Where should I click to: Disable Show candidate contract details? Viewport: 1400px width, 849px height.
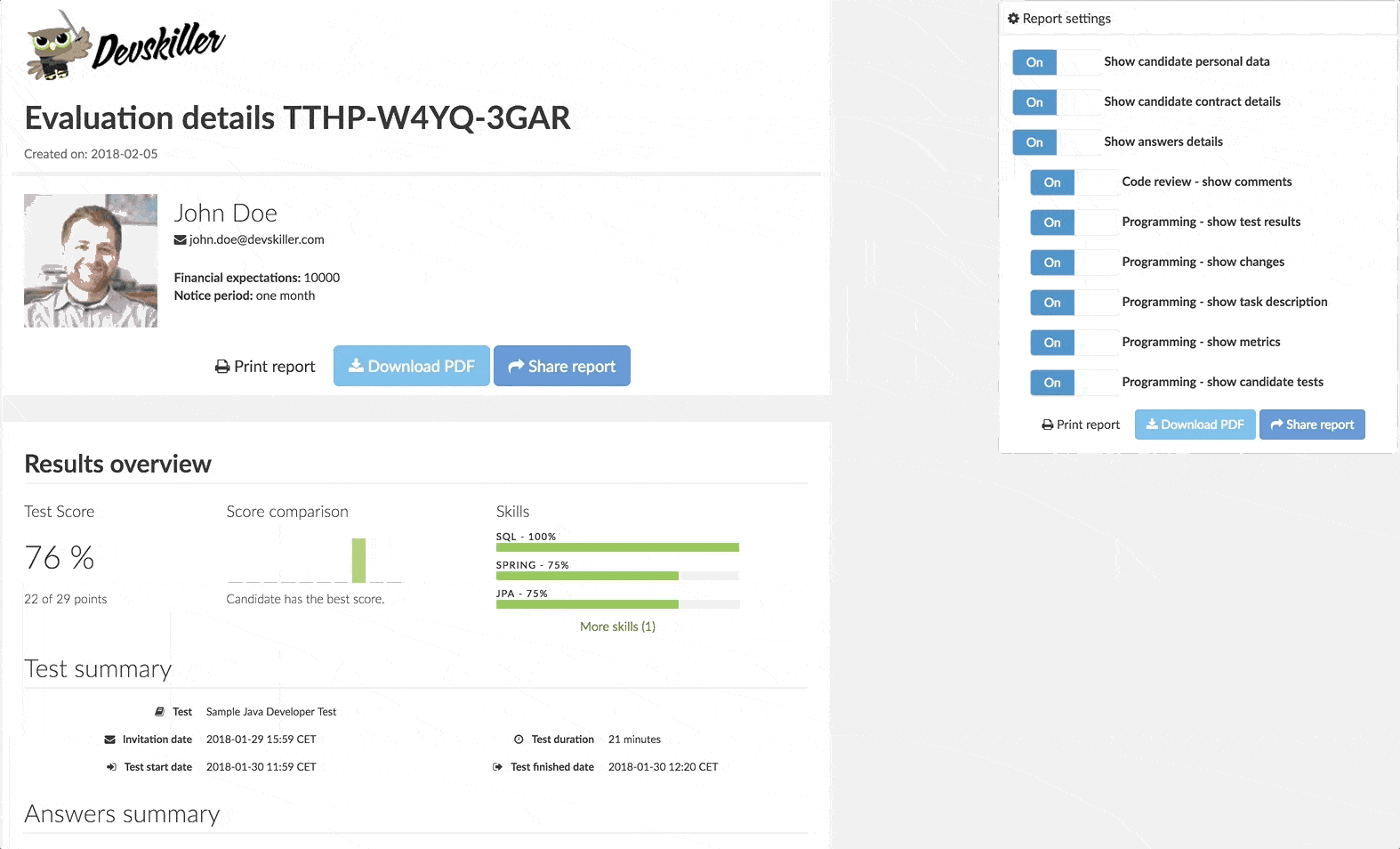pos(1056,102)
